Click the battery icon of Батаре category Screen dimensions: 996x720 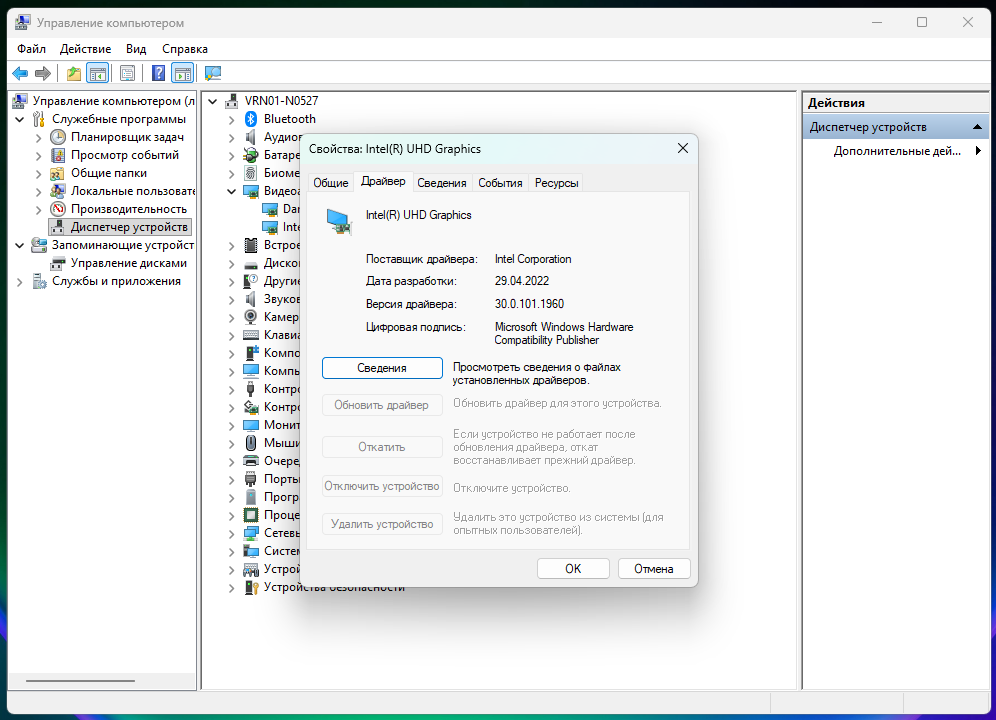point(251,155)
